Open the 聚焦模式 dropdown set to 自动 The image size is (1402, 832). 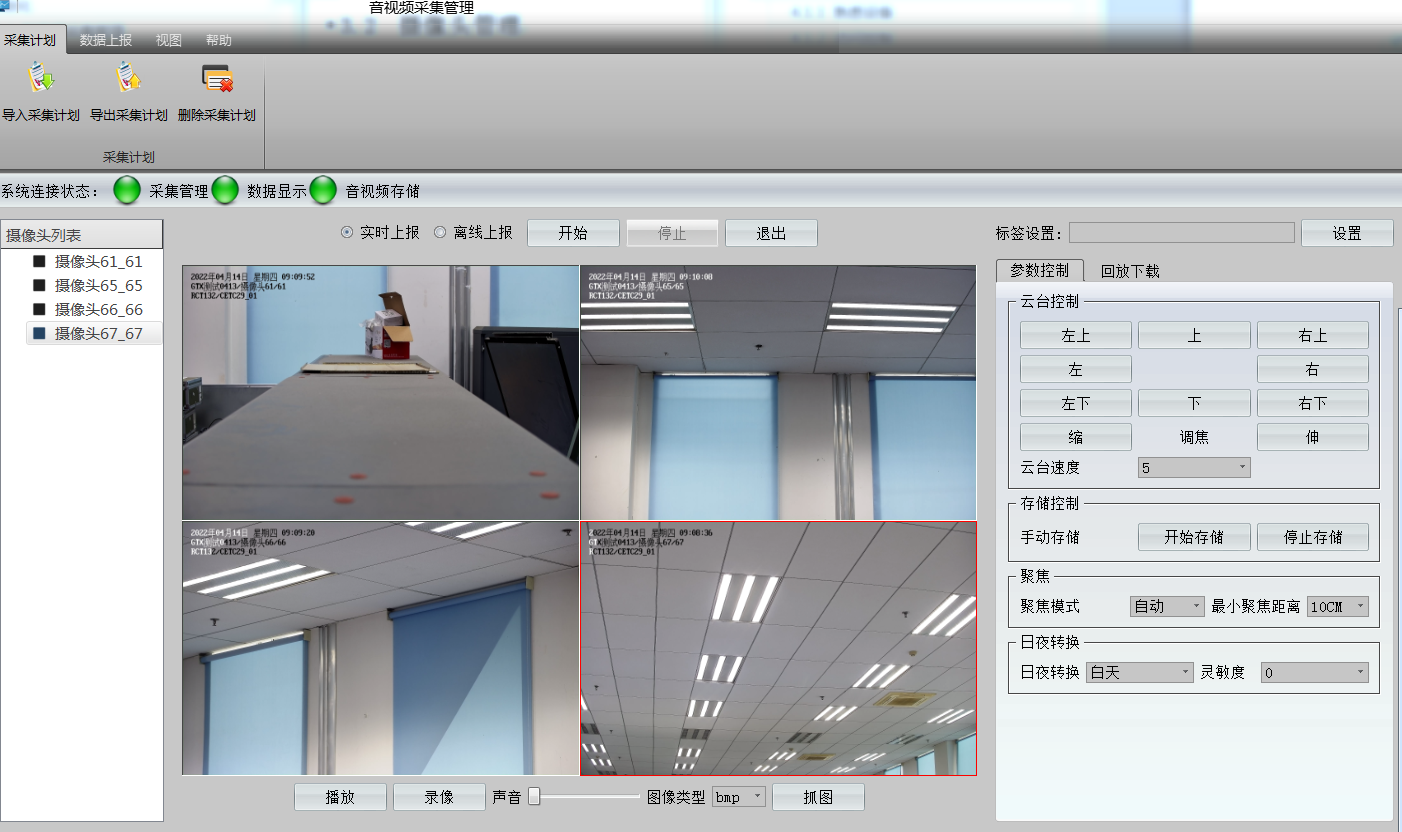click(1167, 606)
